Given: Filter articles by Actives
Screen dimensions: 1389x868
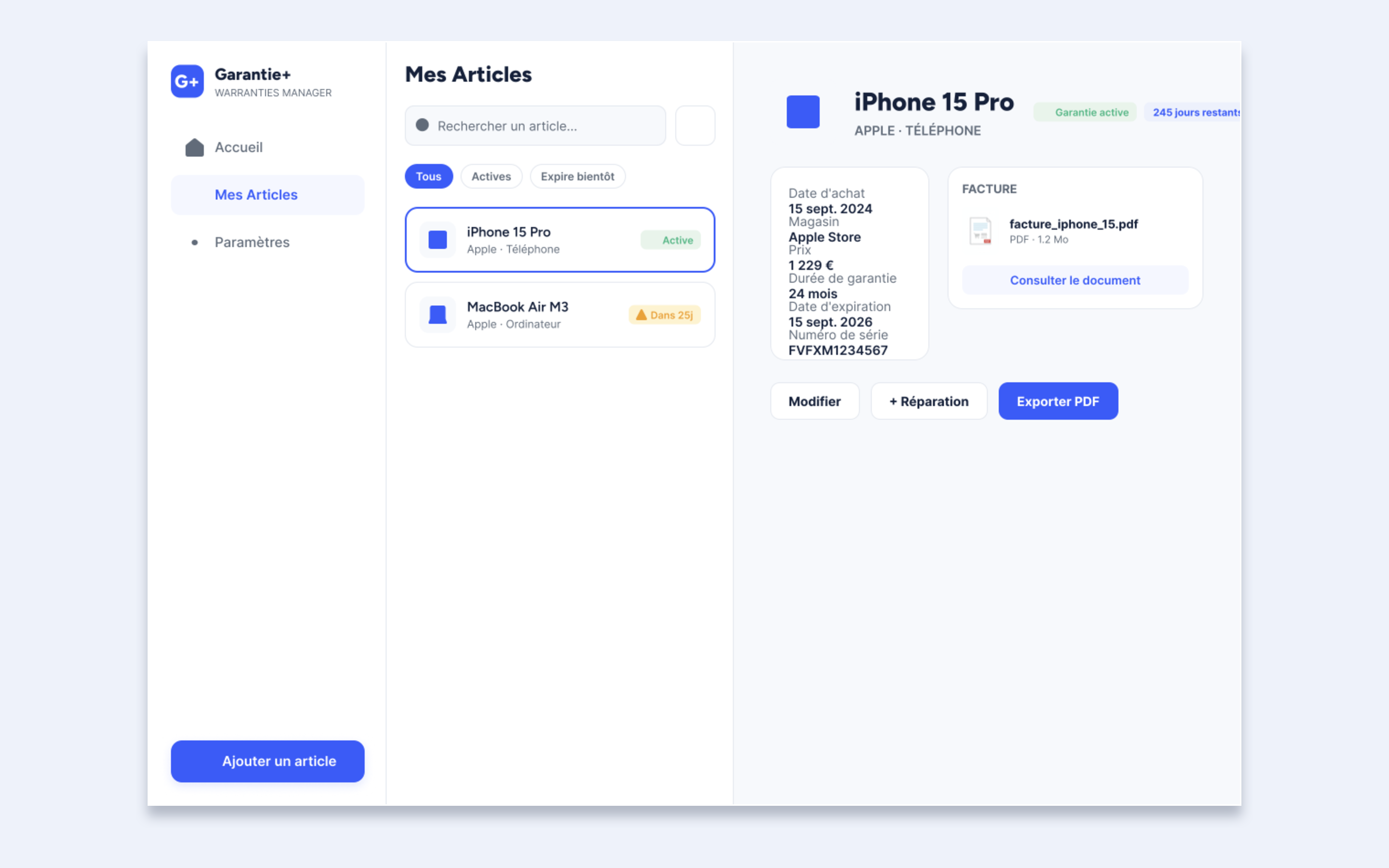Looking at the screenshot, I should pos(491,176).
